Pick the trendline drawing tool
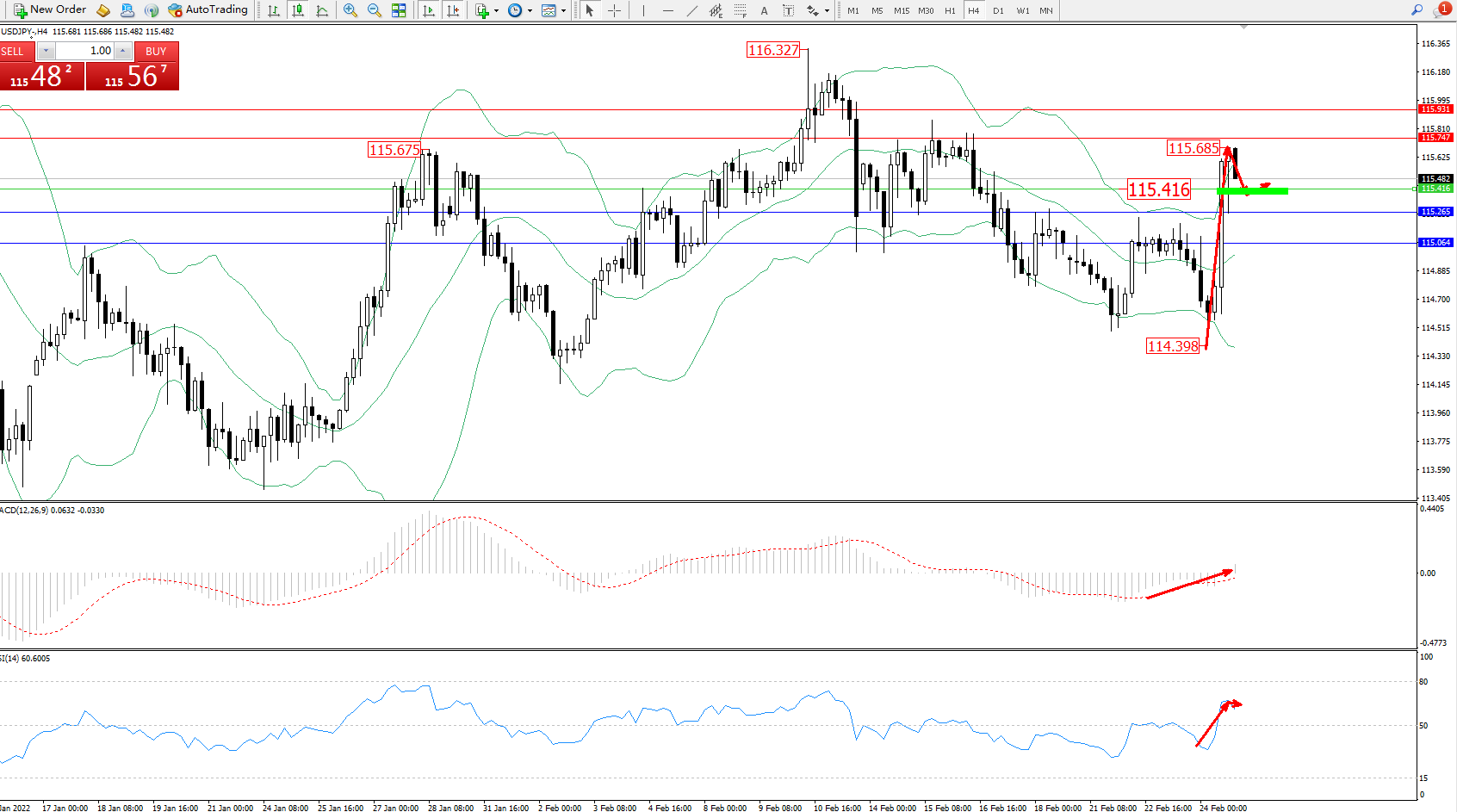 (x=692, y=10)
